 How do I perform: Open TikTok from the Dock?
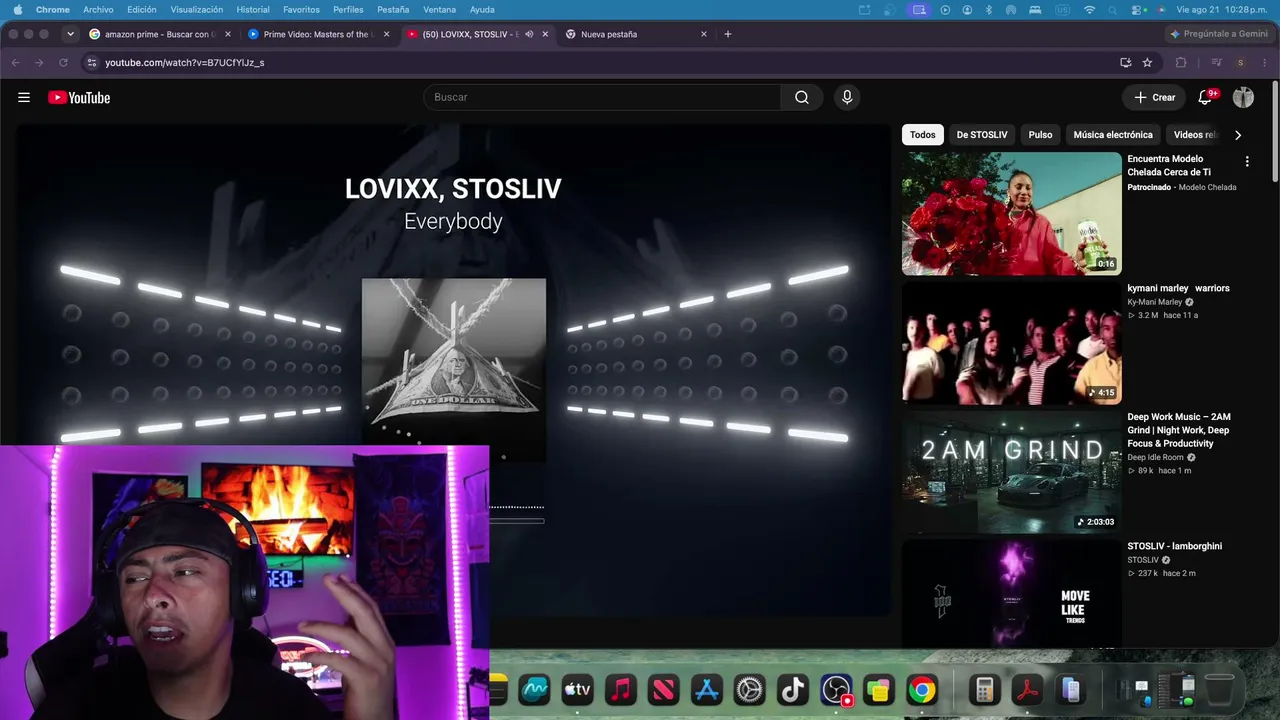(x=793, y=689)
